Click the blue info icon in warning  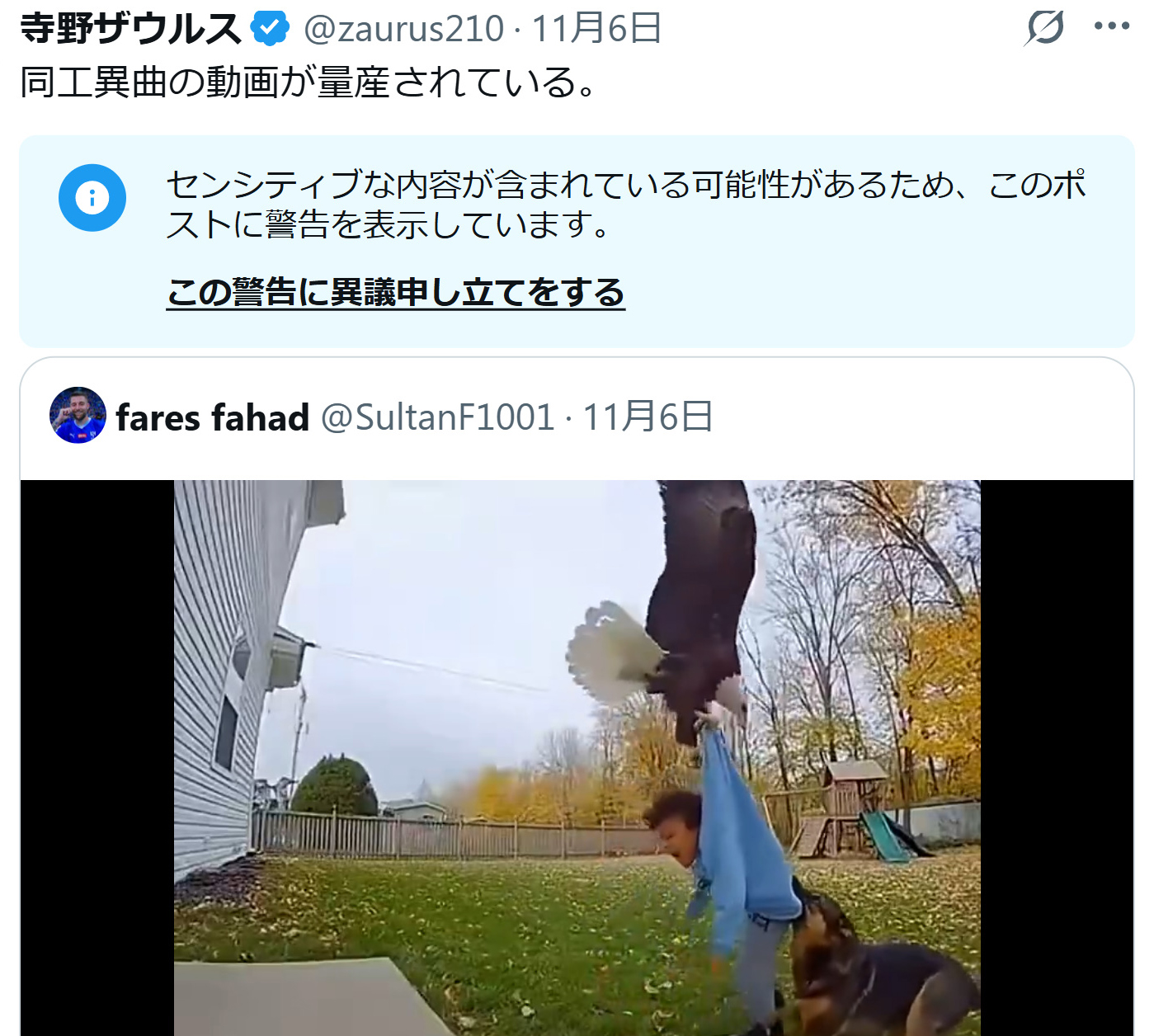pyautogui.click(x=92, y=198)
